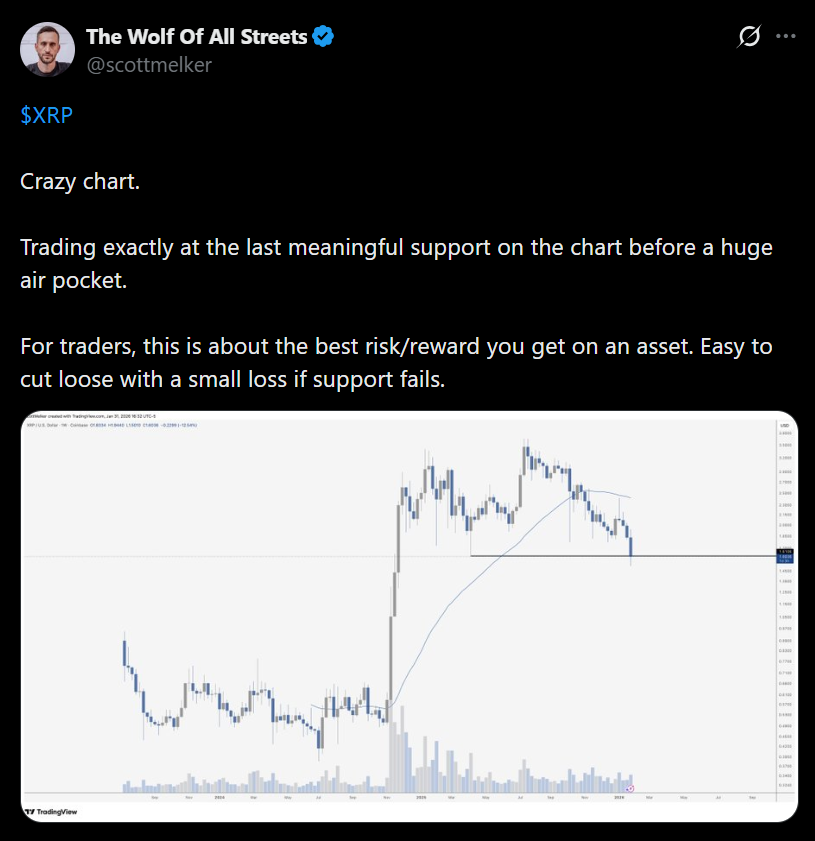
Task: Click the blue verified badge
Action: point(323,37)
